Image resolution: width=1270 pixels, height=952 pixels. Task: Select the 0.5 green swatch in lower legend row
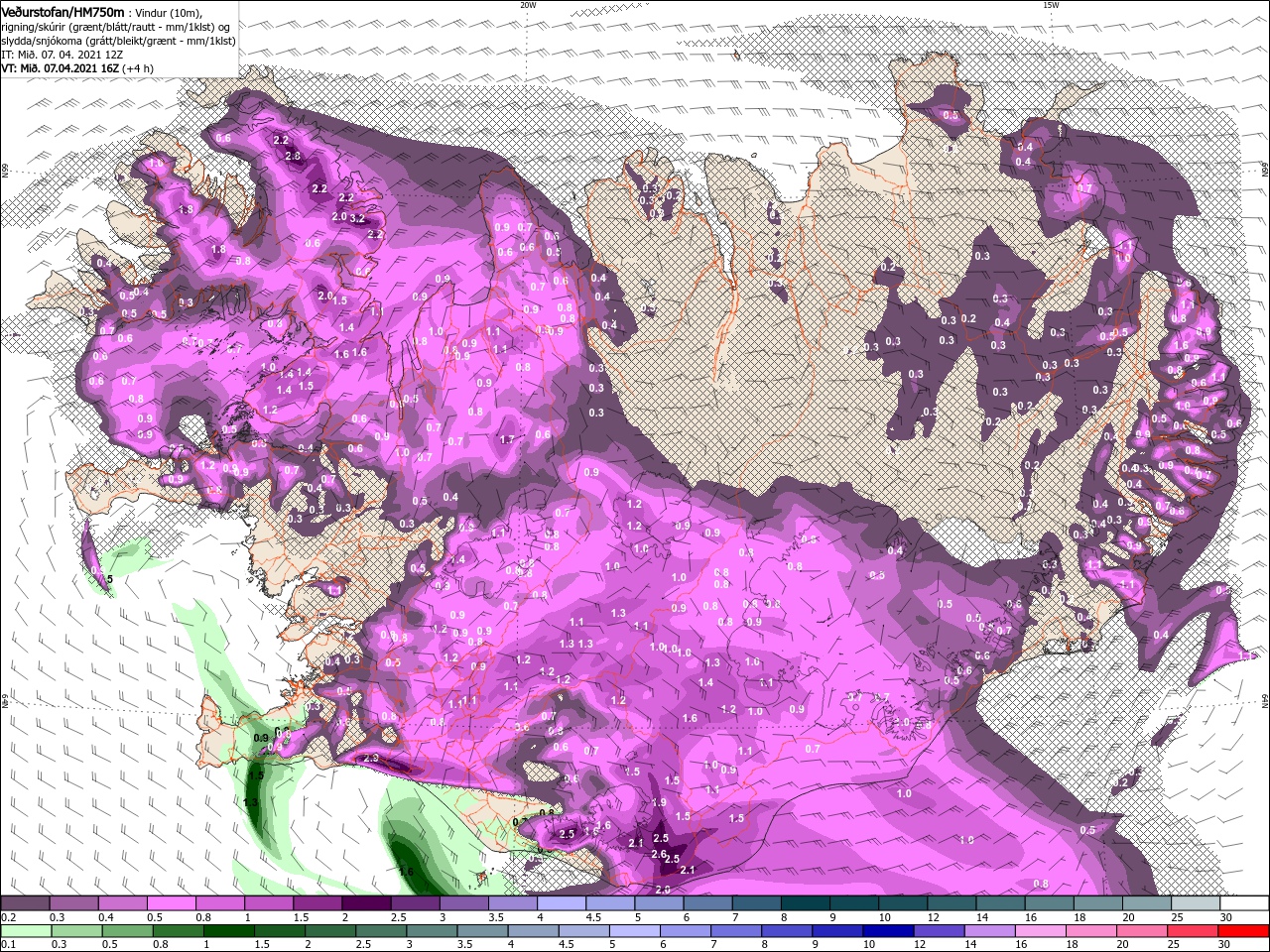[127, 931]
